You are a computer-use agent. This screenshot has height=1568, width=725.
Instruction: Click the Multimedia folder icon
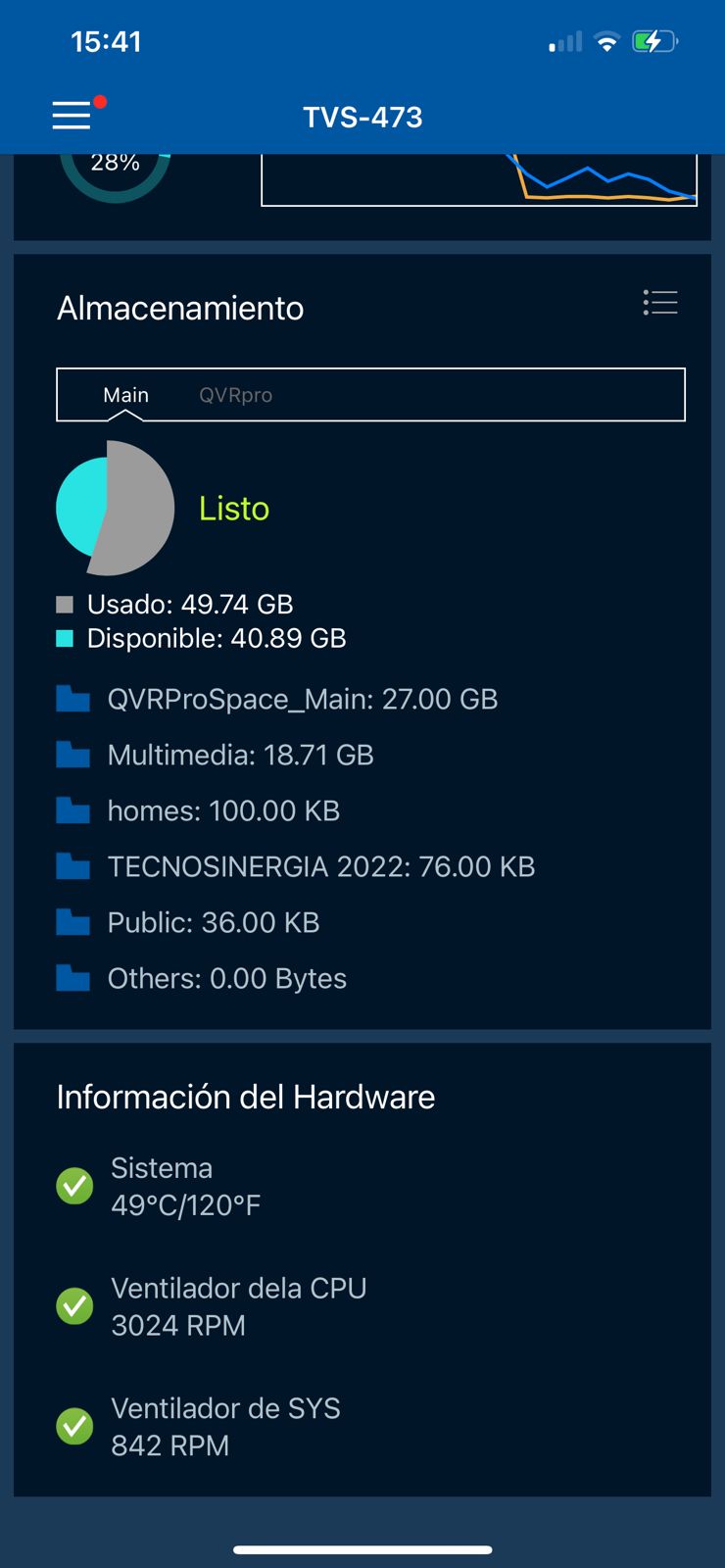(72, 754)
